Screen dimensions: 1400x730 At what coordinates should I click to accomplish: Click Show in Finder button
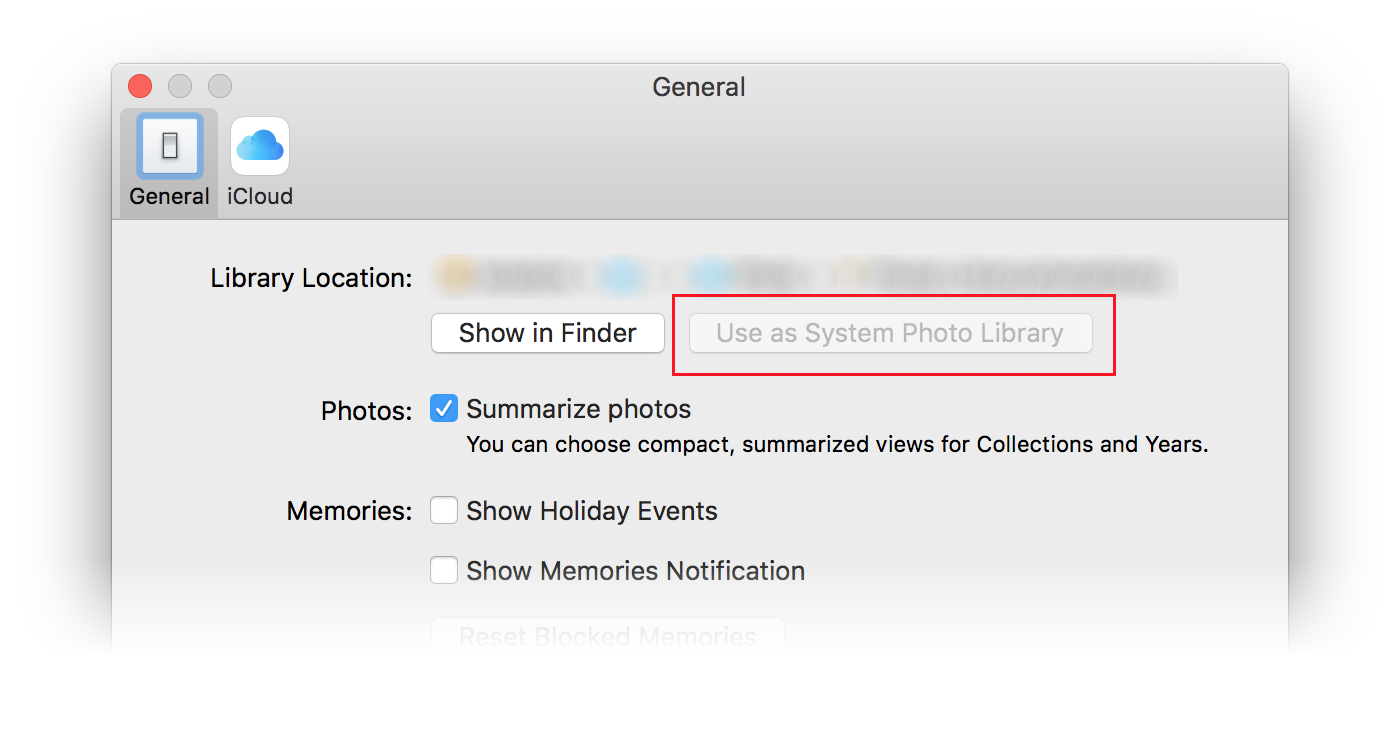coord(548,333)
